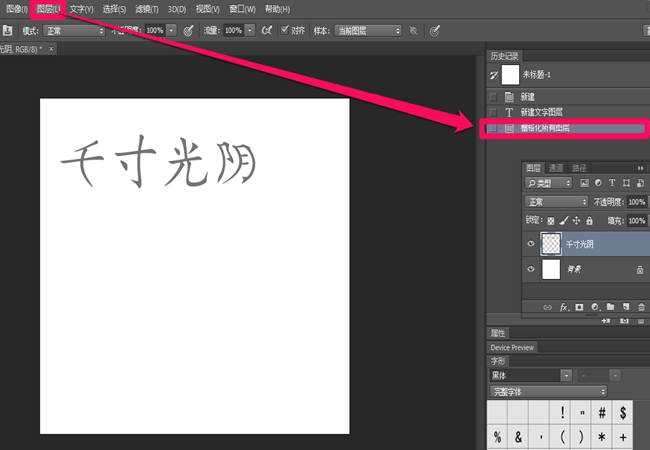Open the Clone Stamp tool preset picker
This screenshot has width=650, height=450.
coord(7,30)
